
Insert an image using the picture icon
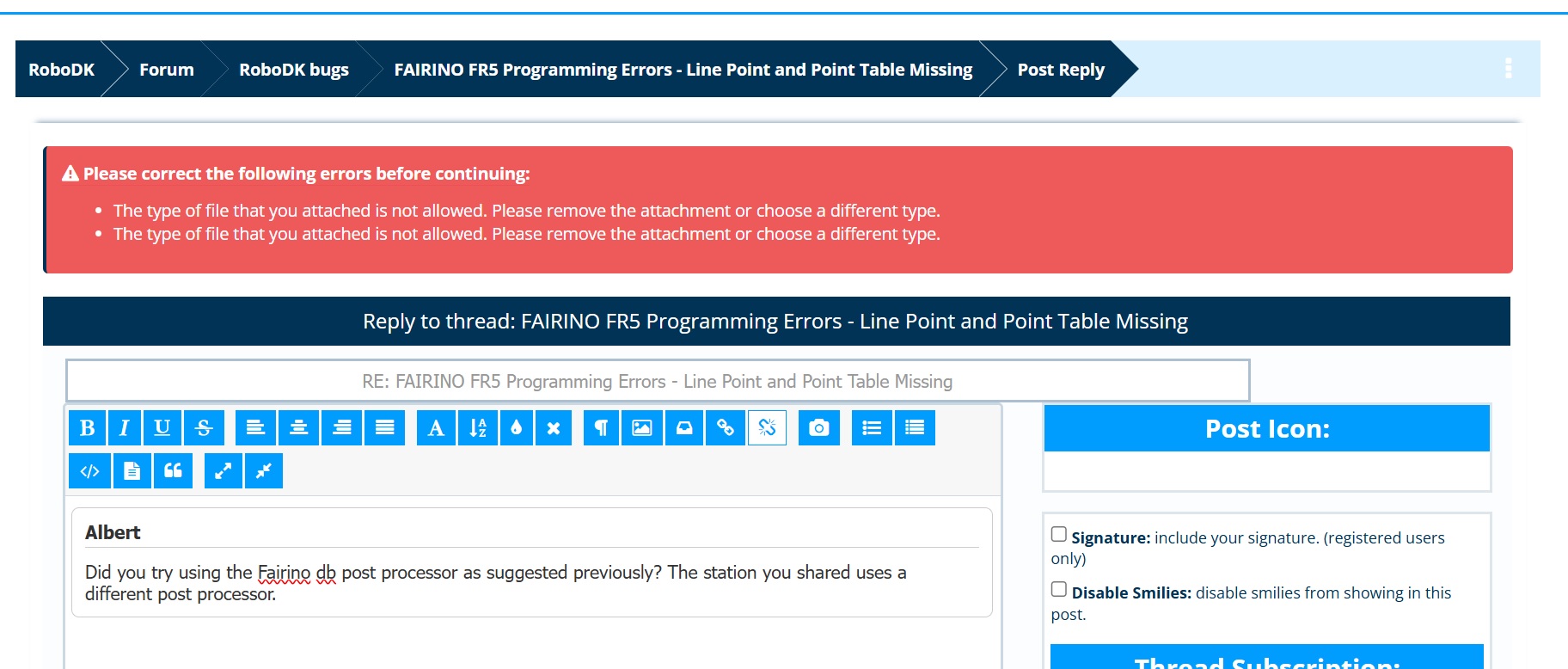point(642,427)
